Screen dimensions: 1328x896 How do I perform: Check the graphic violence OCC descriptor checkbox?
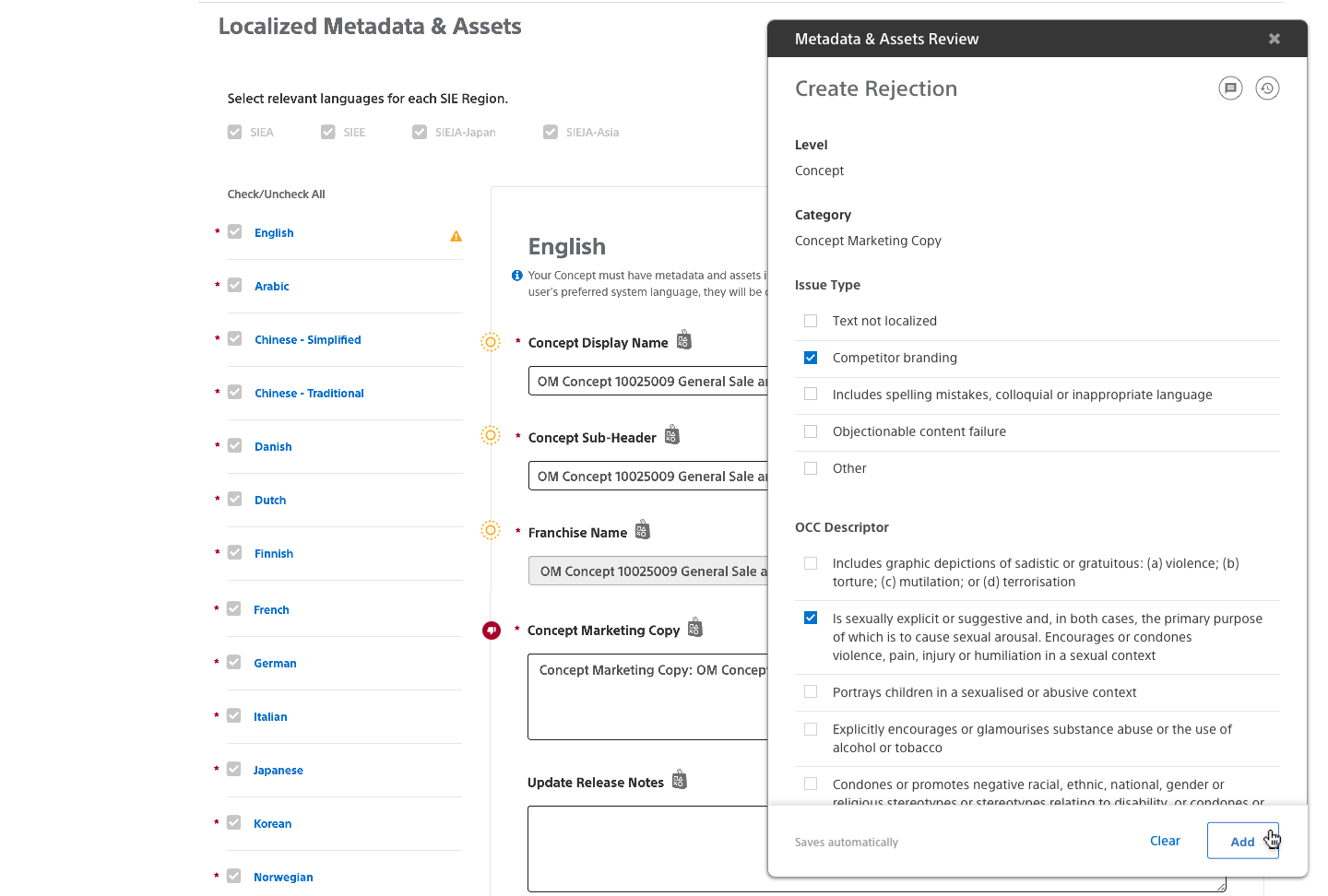[x=811, y=563]
